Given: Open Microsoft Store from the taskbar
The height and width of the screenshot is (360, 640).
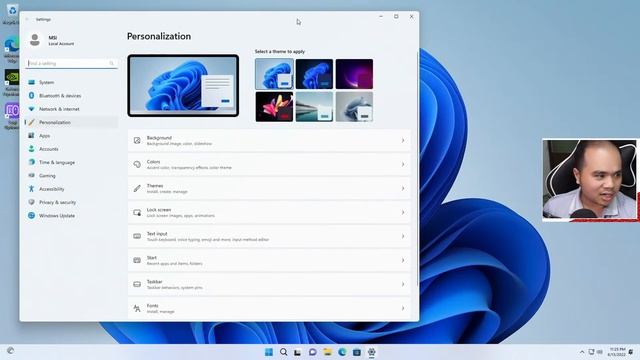Looking at the screenshot, I should (x=357, y=352).
